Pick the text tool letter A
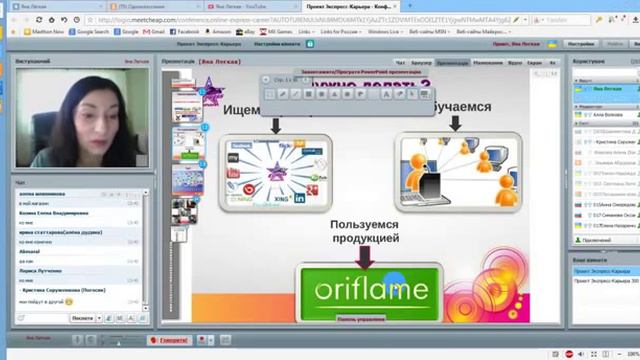The width and height of the screenshot is (640, 360). tap(386, 94)
